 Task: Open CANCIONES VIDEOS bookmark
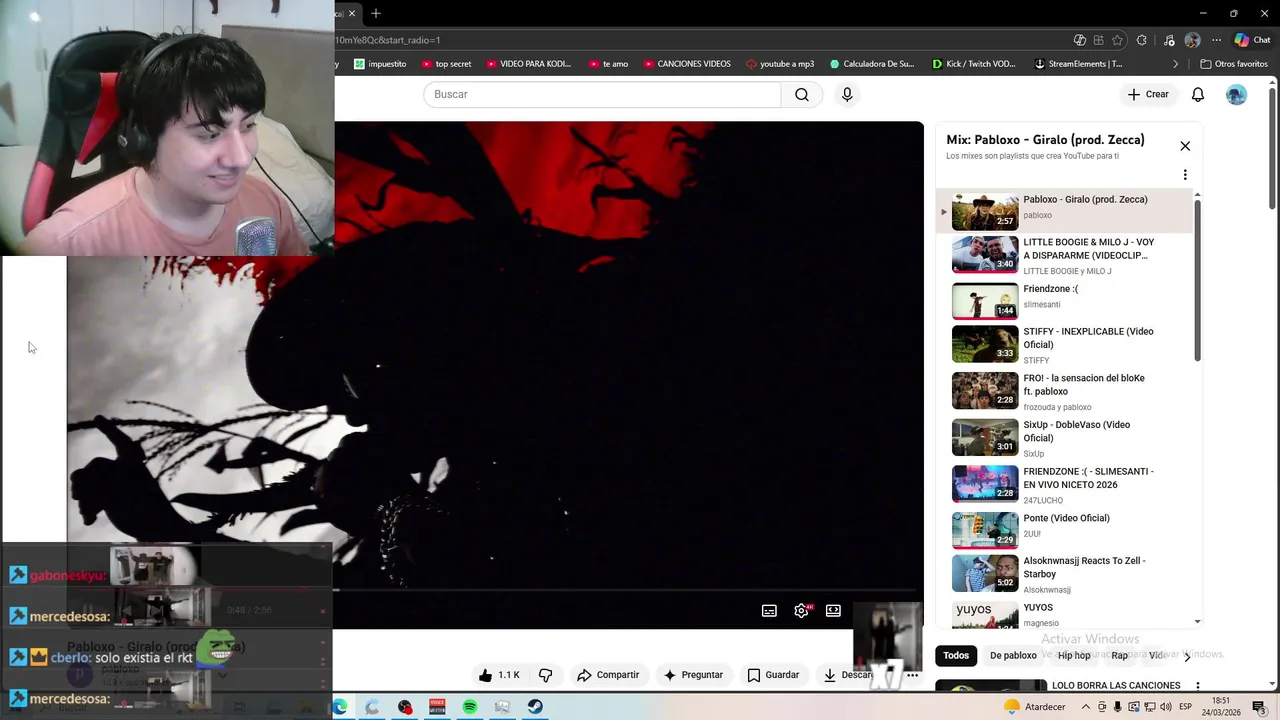coord(687,64)
